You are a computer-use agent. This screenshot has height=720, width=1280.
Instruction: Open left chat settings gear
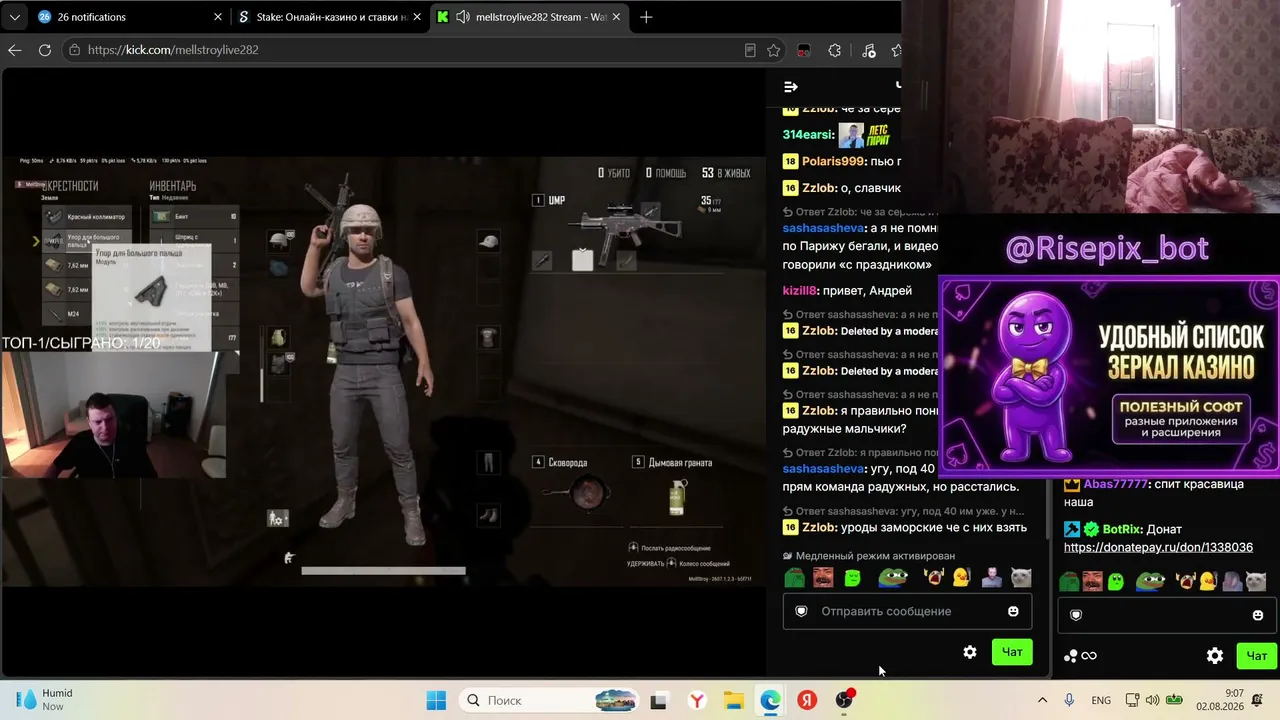[x=970, y=652]
